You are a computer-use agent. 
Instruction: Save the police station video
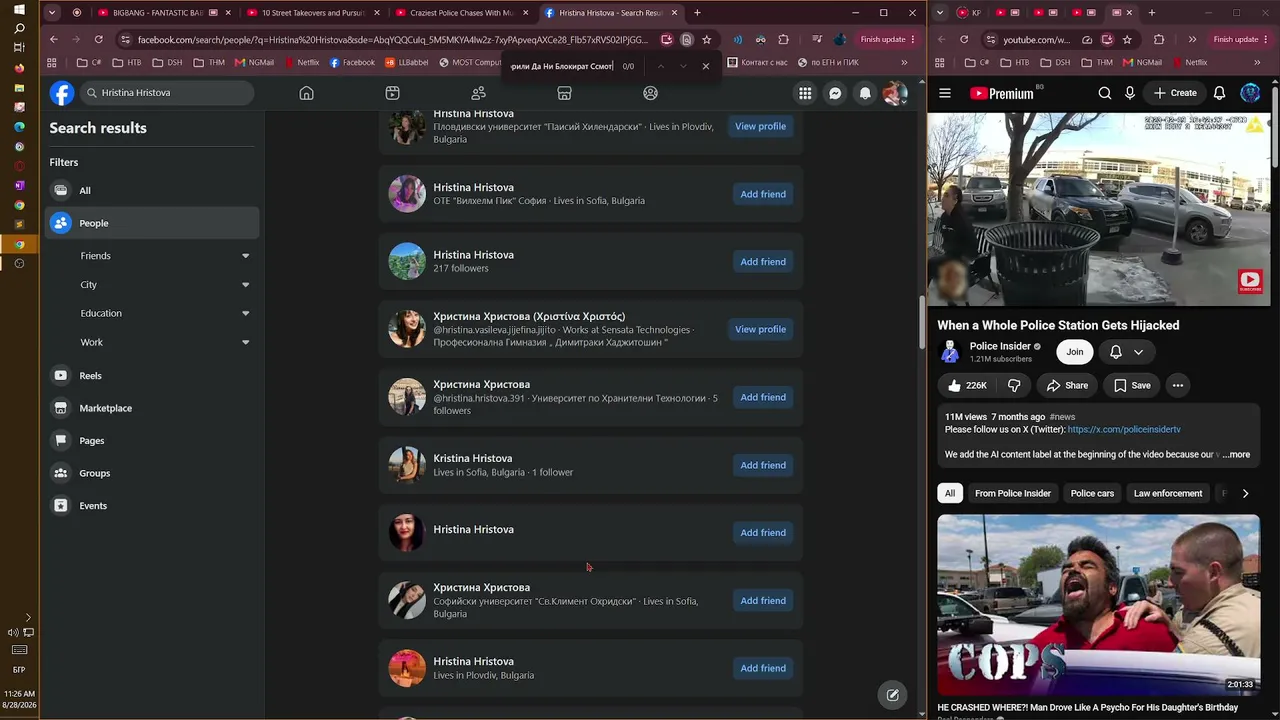(x=1132, y=385)
